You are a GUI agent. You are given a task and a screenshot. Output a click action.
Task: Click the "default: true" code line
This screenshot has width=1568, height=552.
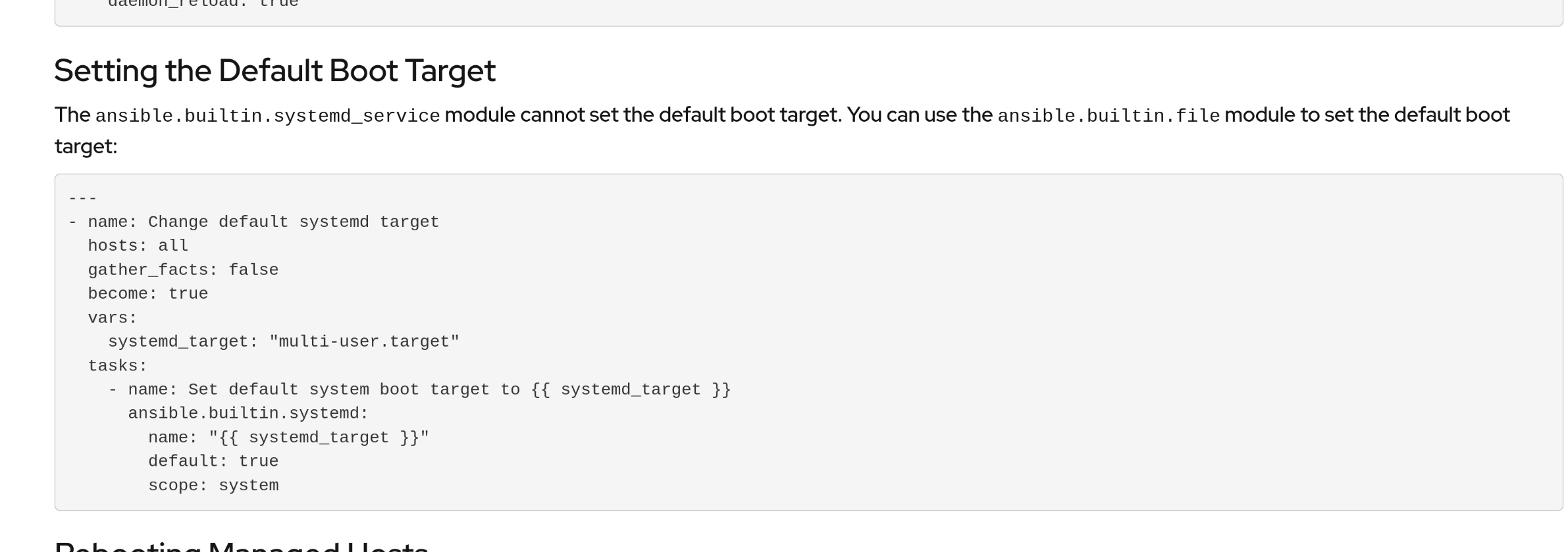point(213,462)
